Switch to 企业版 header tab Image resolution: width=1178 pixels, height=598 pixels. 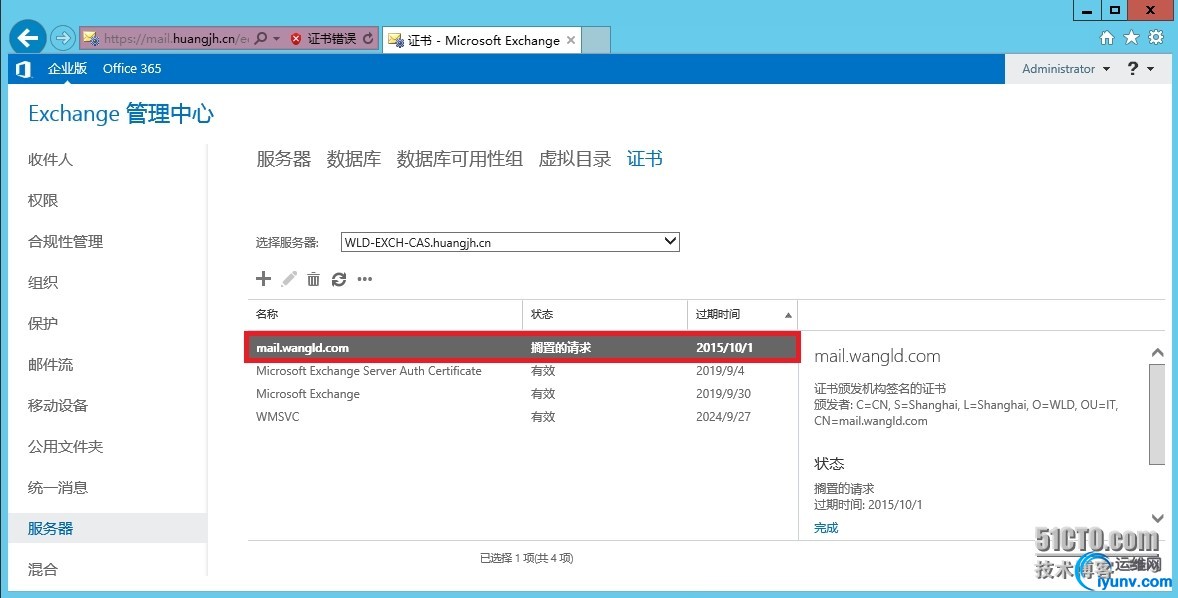click(x=68, y=68)
